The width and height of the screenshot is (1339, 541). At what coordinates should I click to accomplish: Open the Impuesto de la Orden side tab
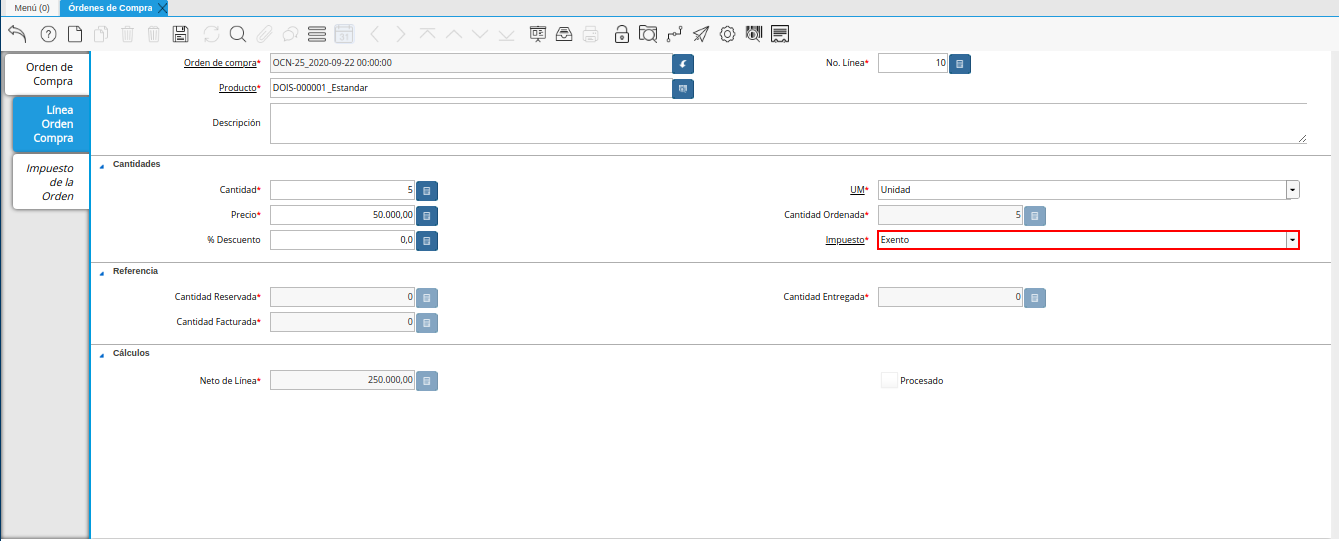tap(52, 182)
